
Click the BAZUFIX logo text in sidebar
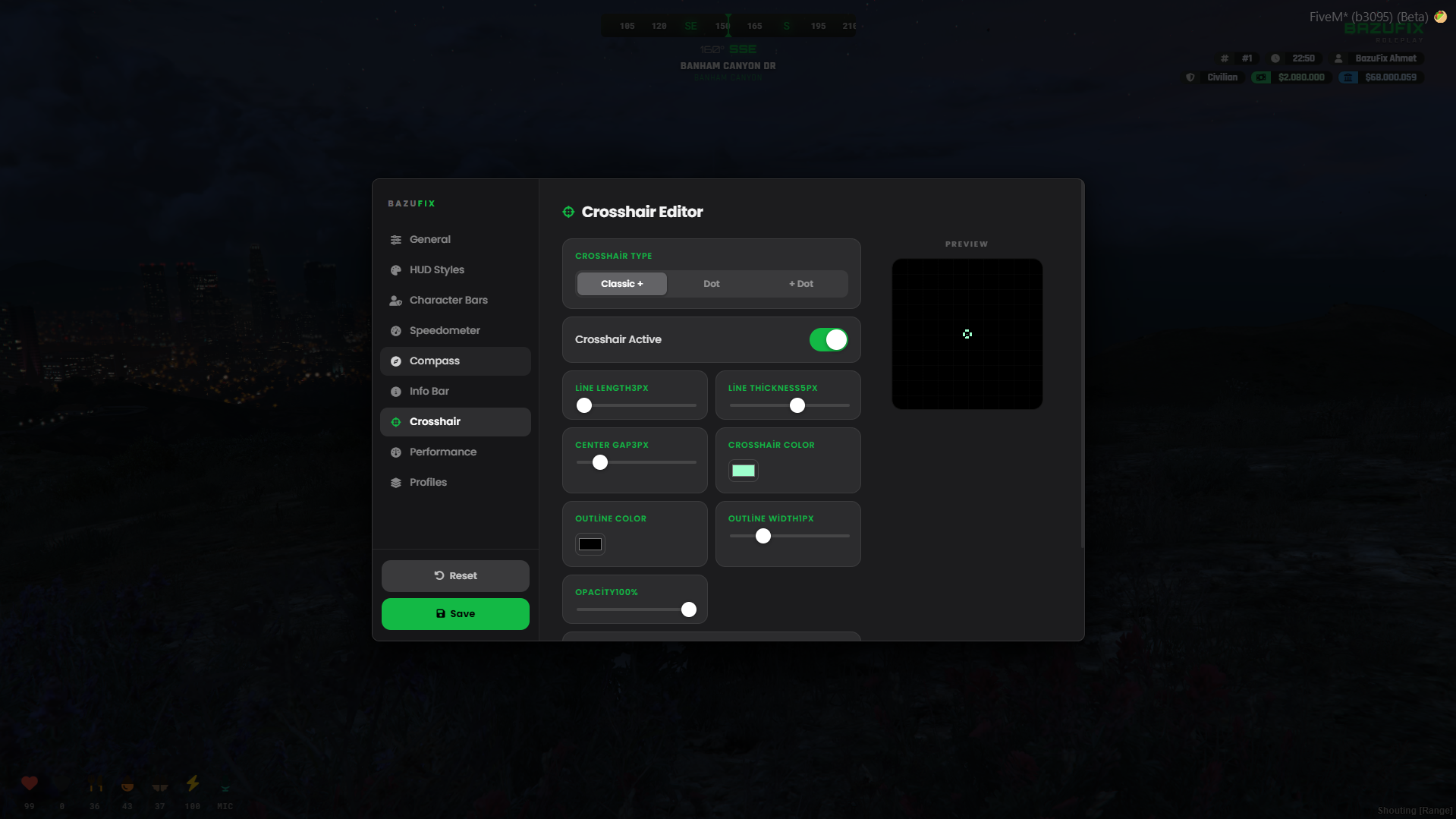(412, 203)
